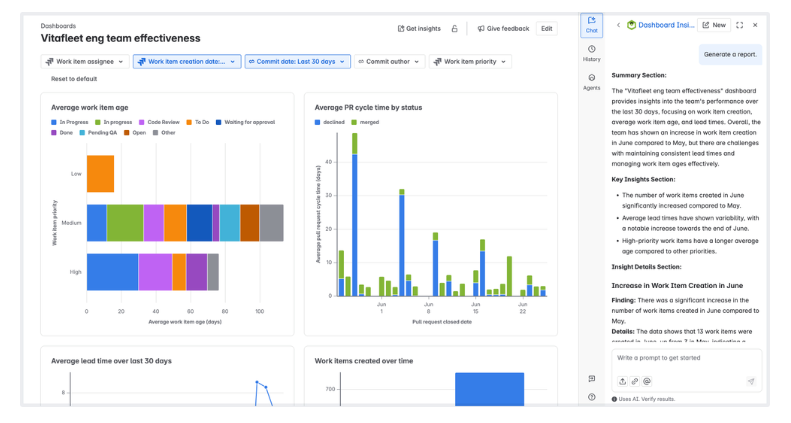Screen dimensions: 791x423
Task: Go back using chat panel left chevron
Action: click(x=618, y=25)
